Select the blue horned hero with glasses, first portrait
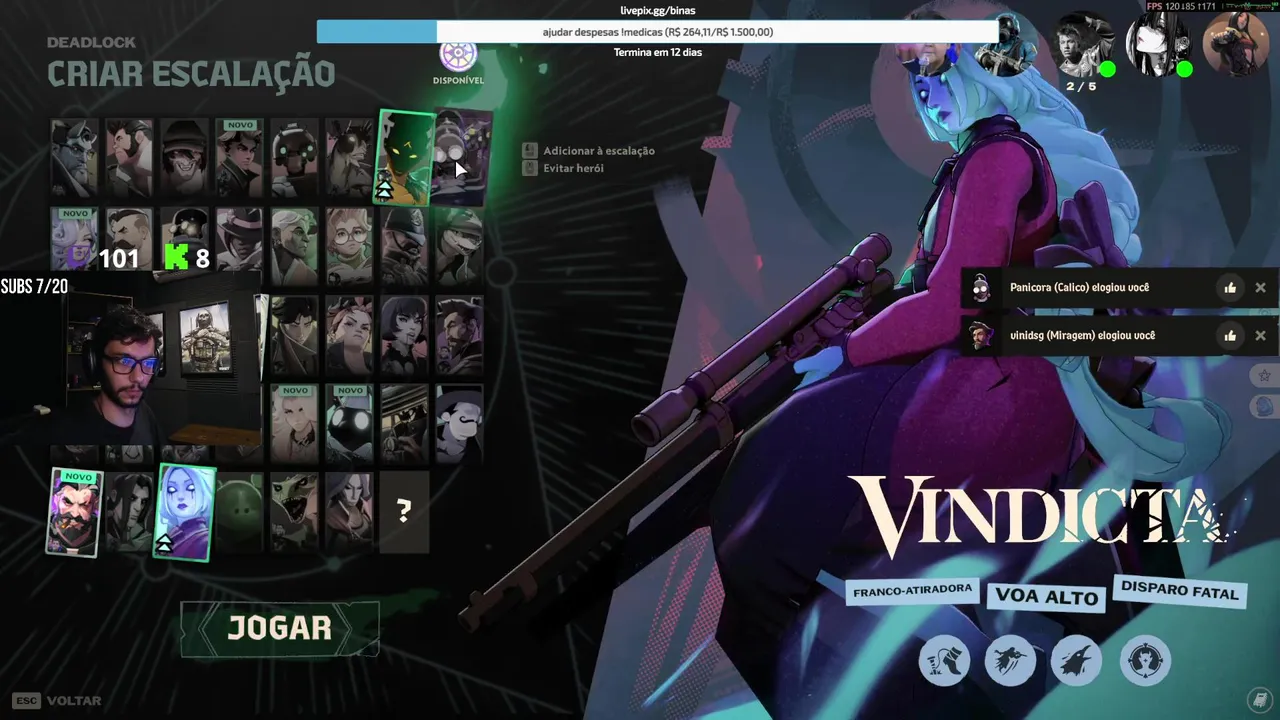Screen dimensions: 1280x720 pyautogui.click(x=75, y=158)
